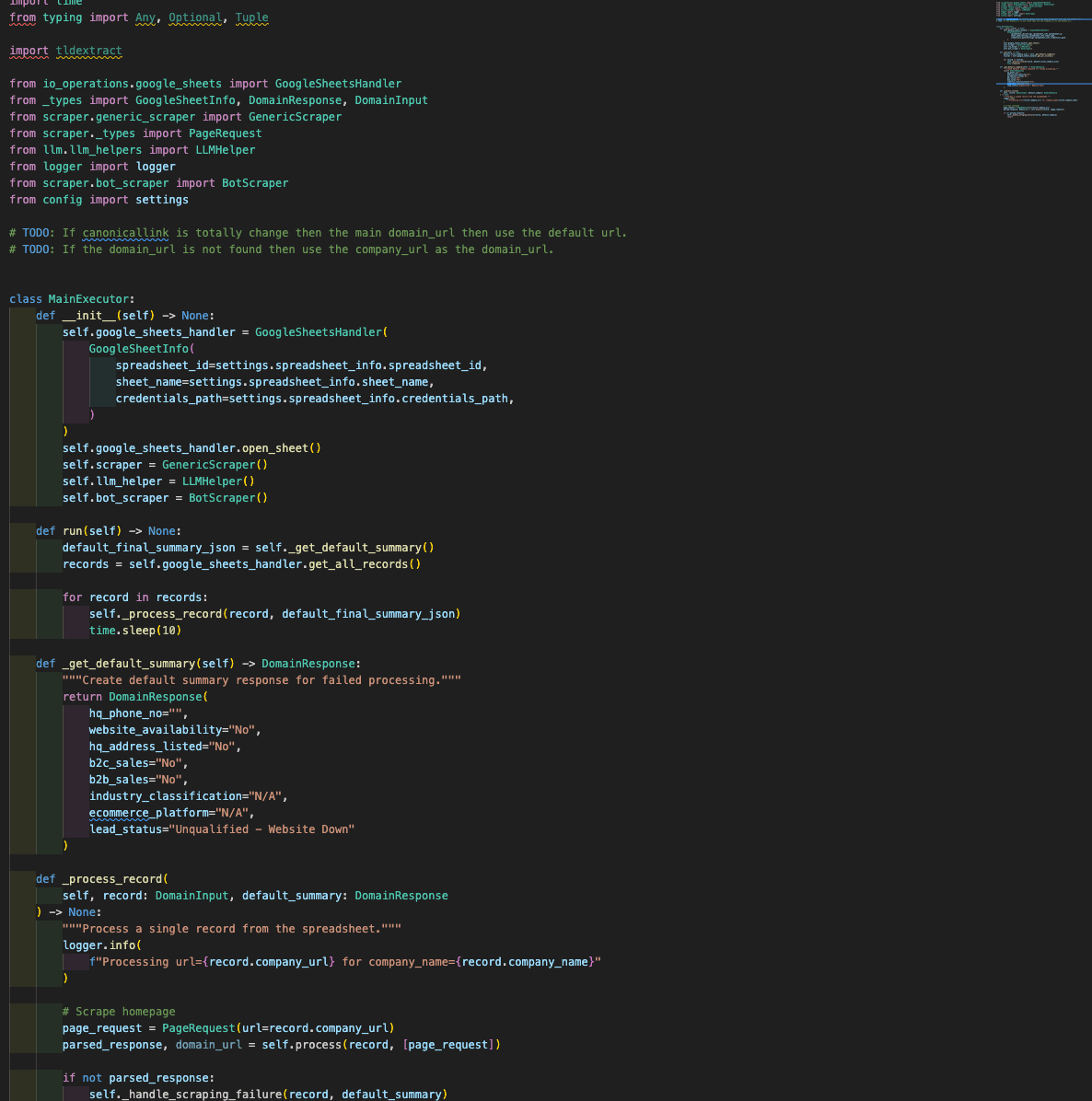The image size is (1092, 1101).
Task: Click the underlined 'ecommerce_platform' argument
Action: [x=148, y=813]
